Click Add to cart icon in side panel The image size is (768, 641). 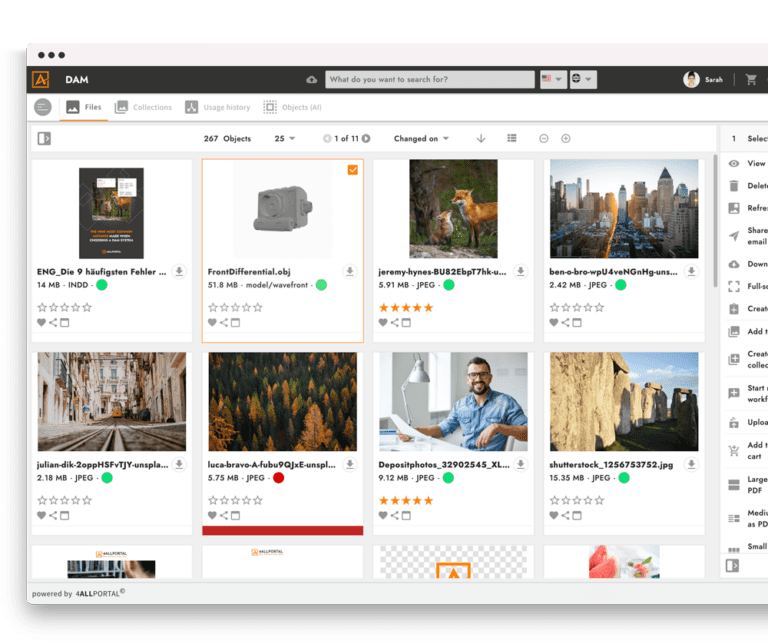(x=734, y=451)
